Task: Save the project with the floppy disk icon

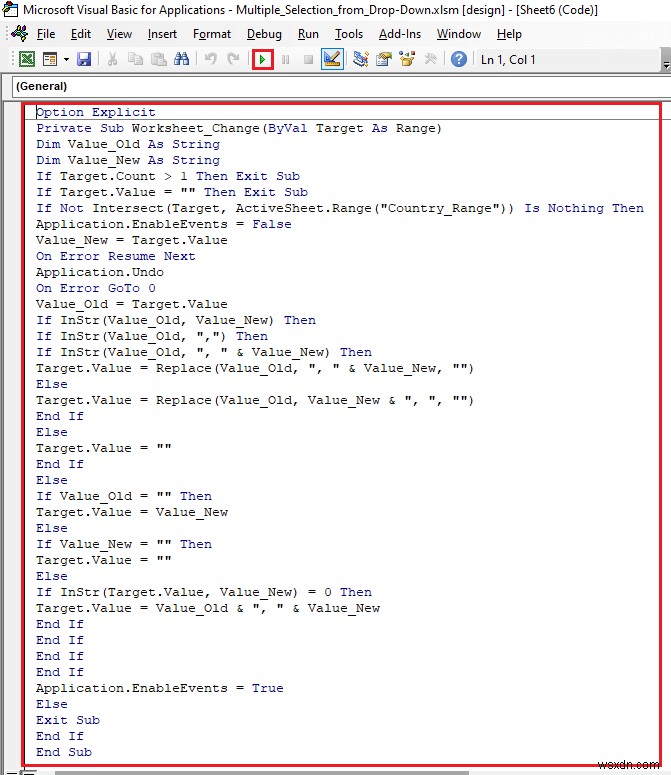Action: [84, 60]
